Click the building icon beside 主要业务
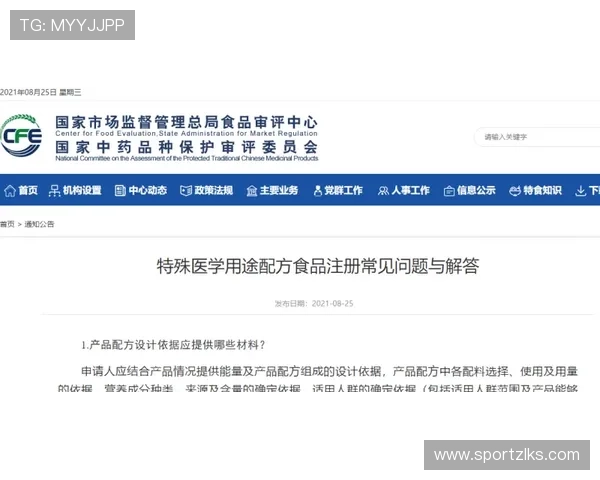This screenshot has height=480, width=600. tap(252, 191)
